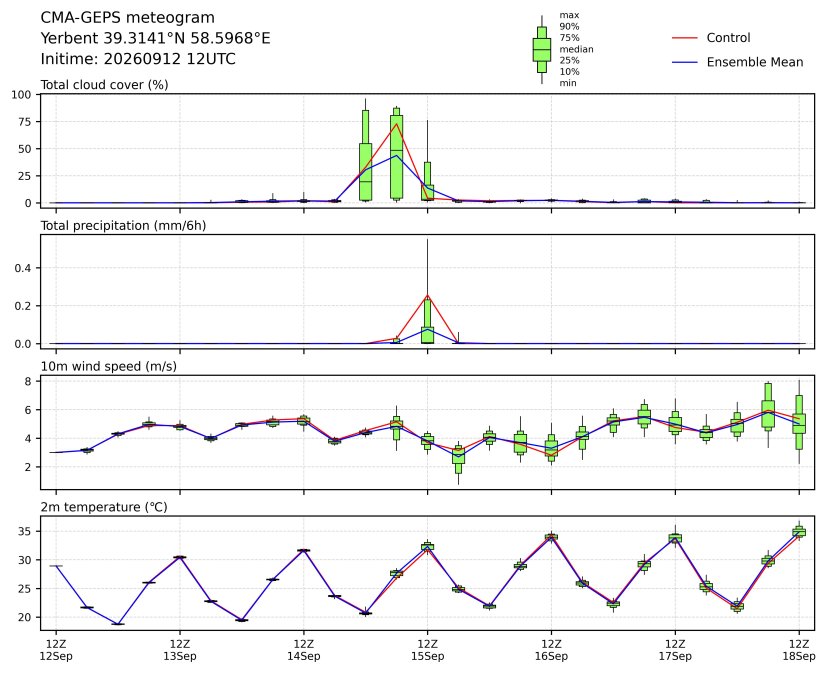
Task: Click the Total cloud cover panel title
Action: [104, 85]
